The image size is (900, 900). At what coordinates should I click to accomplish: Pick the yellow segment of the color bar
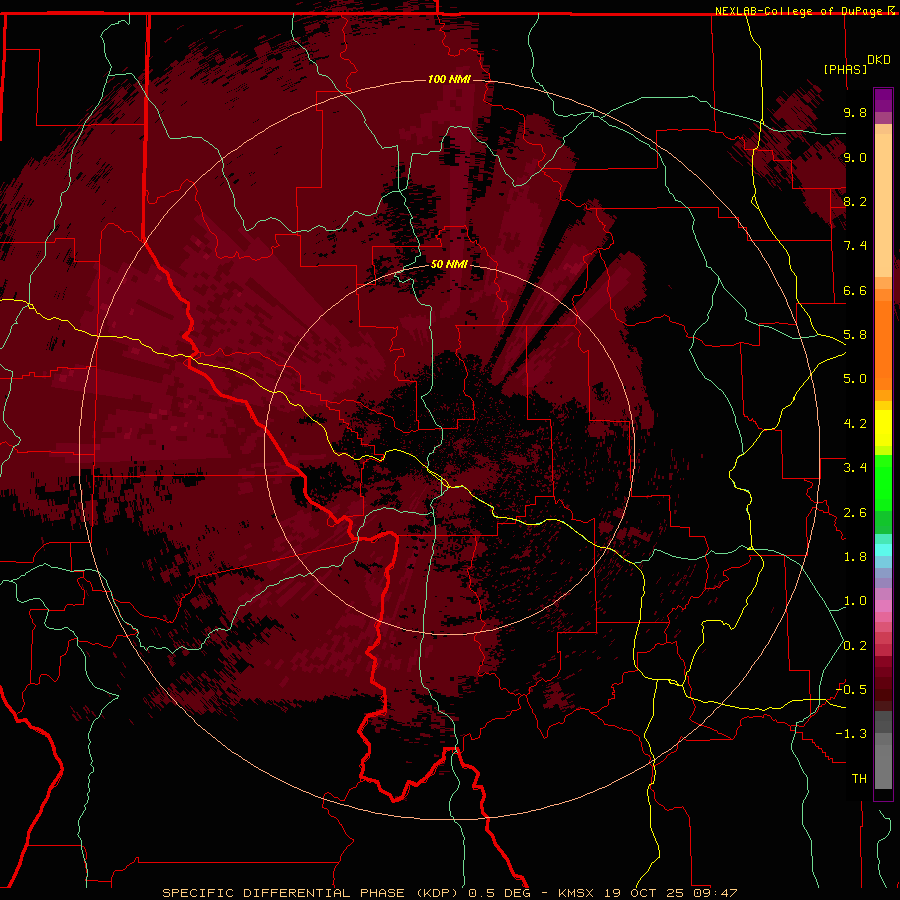tap(883, 428)
